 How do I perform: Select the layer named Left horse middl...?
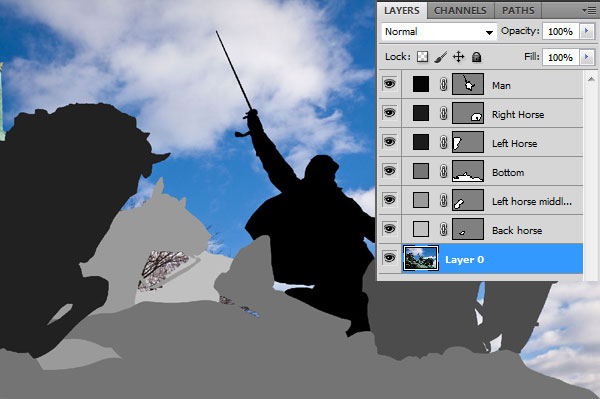coord(532,202)
